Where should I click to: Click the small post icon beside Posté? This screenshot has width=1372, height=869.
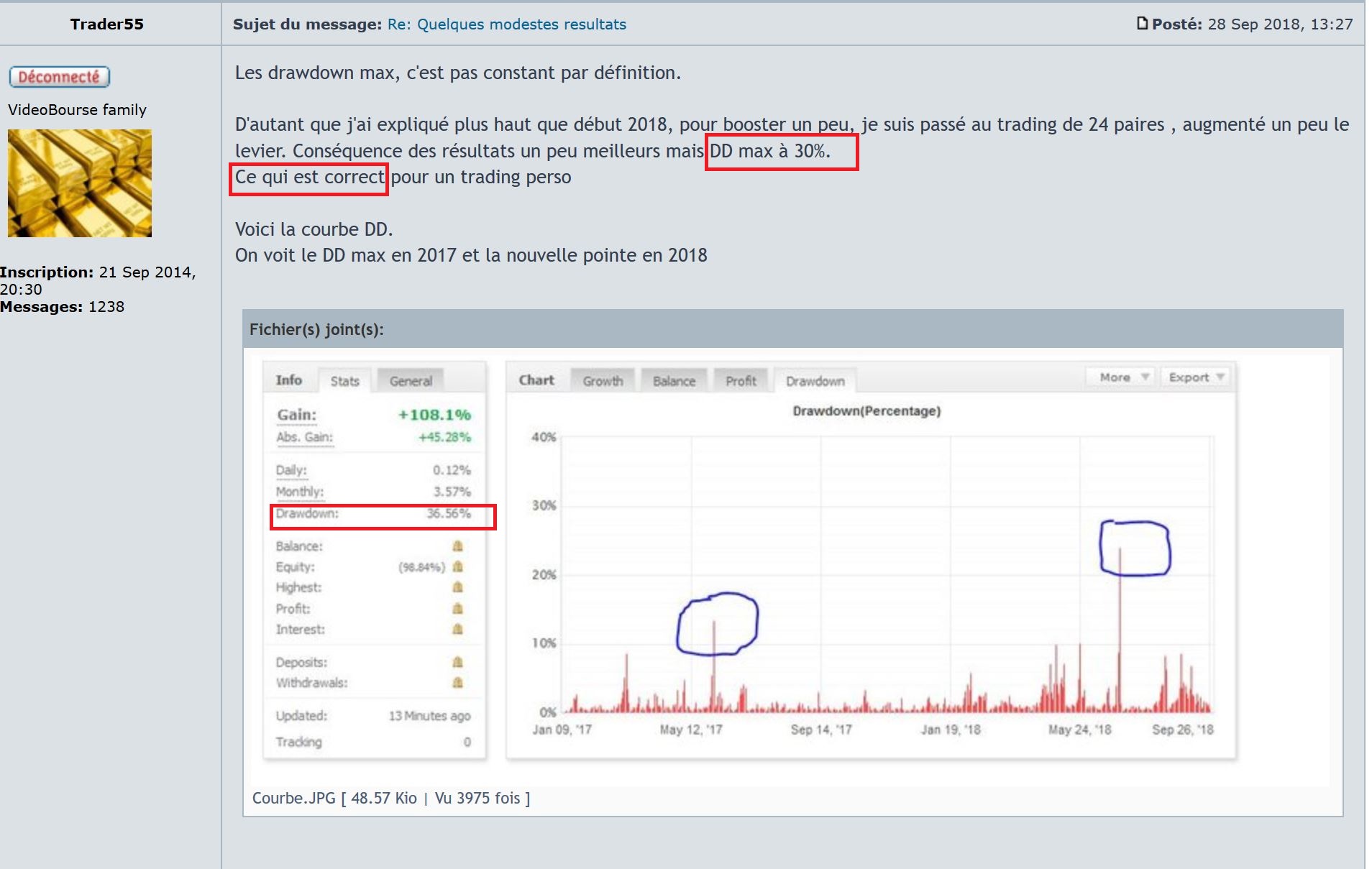(x=1142, y=24)
